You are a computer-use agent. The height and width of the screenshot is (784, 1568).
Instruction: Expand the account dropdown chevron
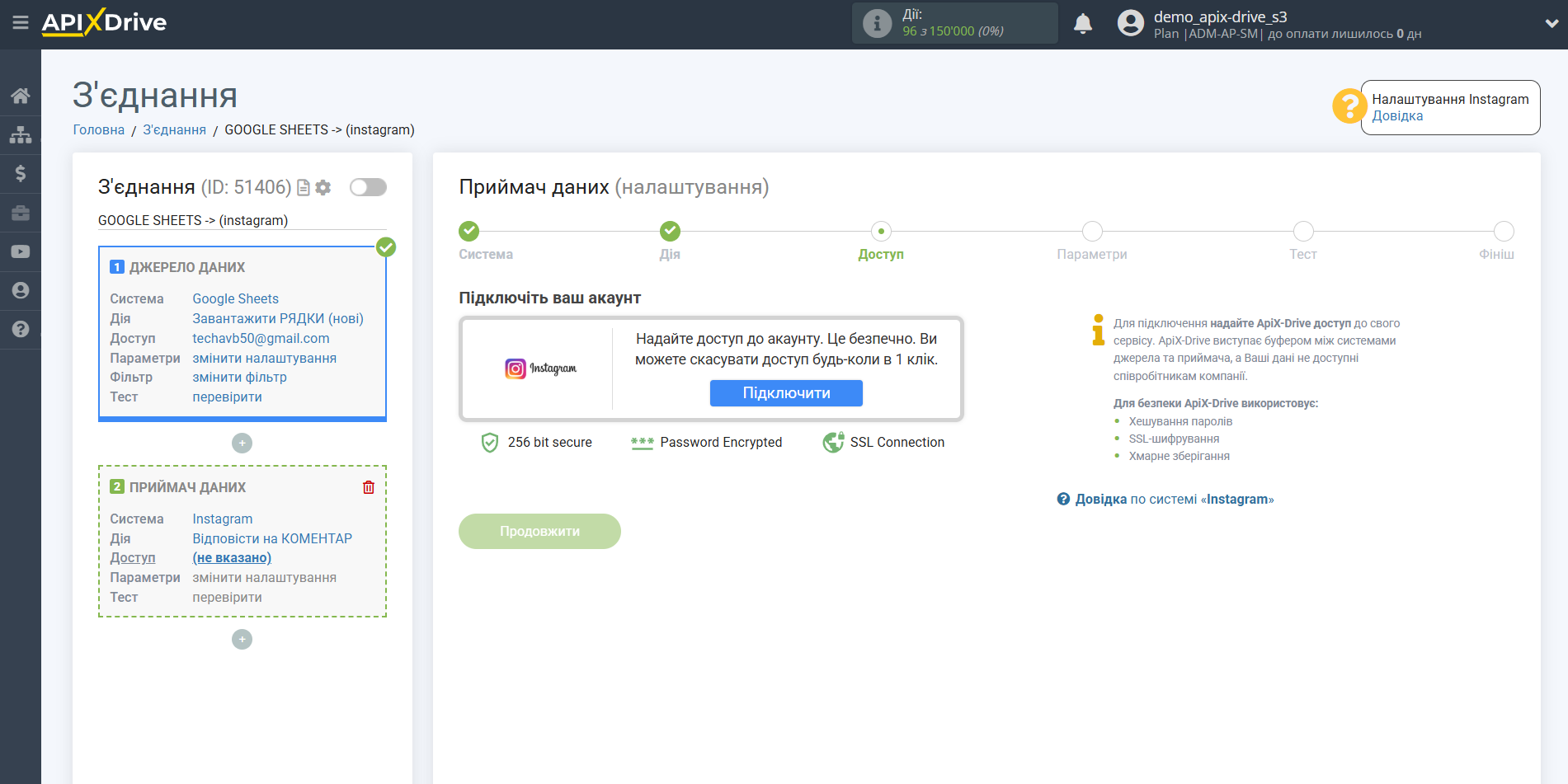tap(1552, 24)
